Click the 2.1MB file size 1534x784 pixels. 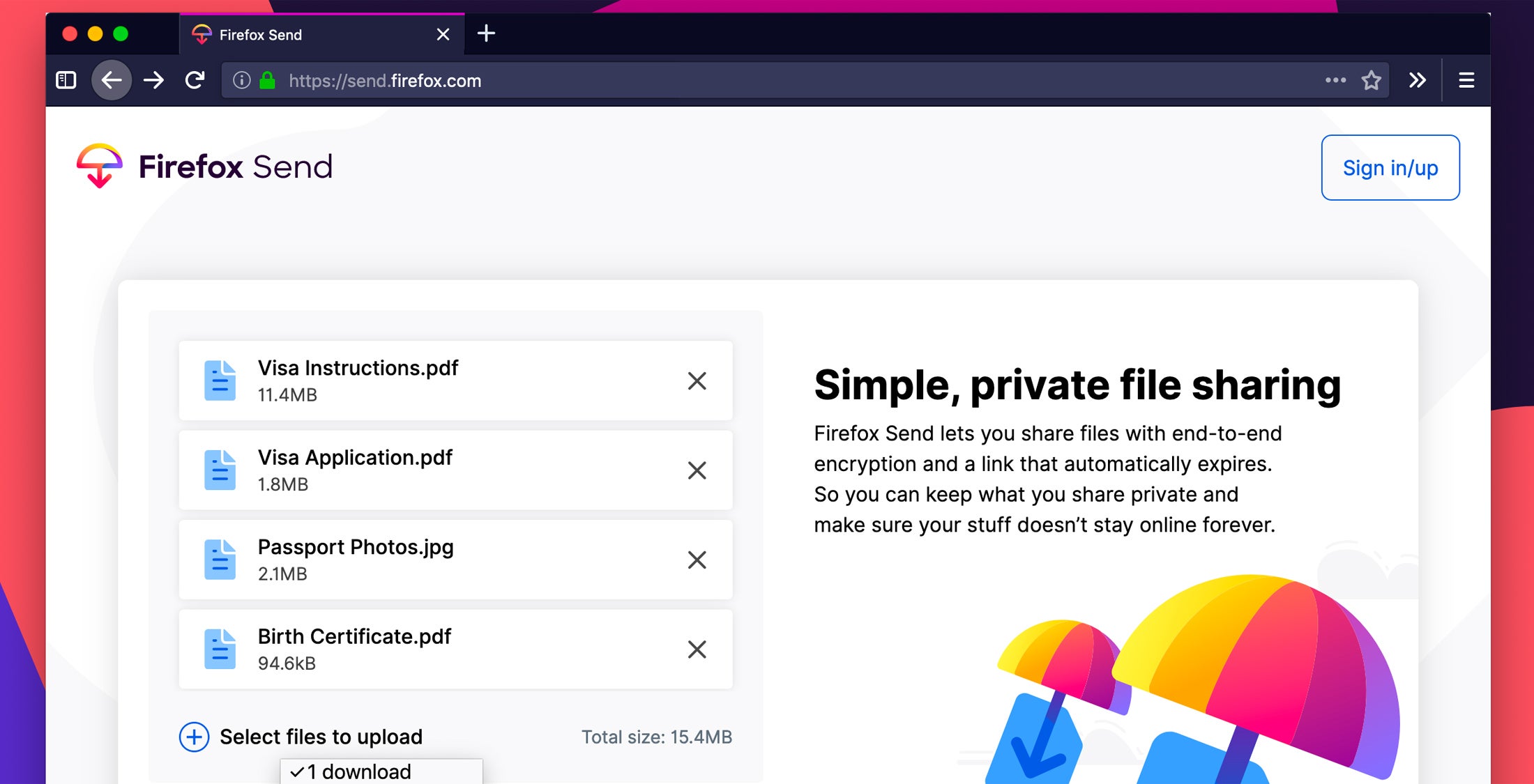(282, 574)
